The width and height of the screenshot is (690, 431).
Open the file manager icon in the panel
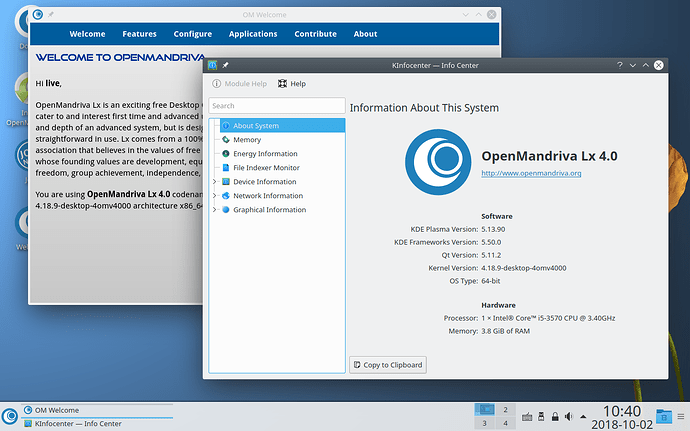[664, 416]
